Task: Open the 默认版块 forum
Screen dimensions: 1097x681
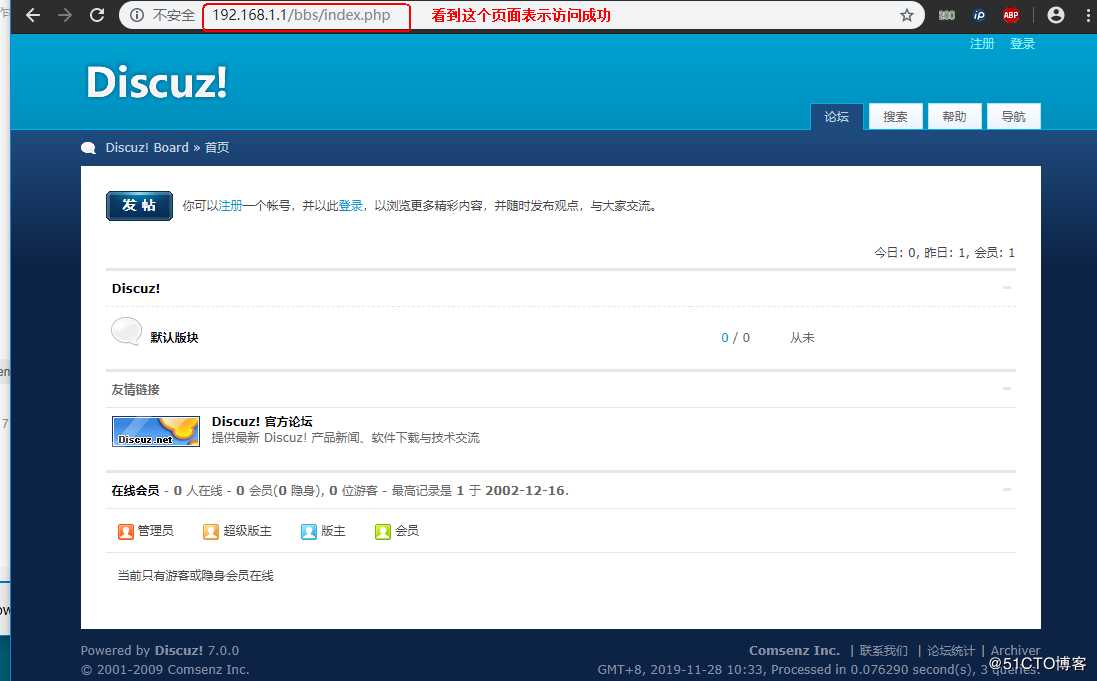Action: click(174, 337)
